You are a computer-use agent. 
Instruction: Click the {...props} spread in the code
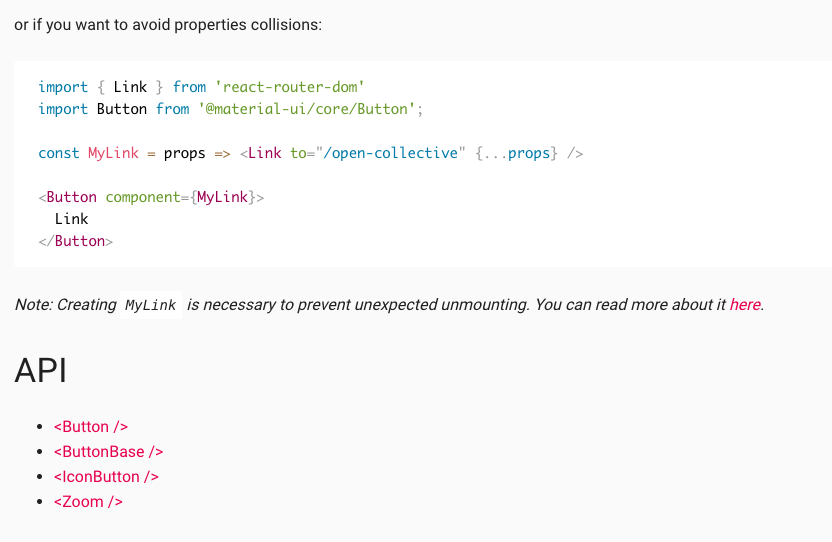coord(516,153)
